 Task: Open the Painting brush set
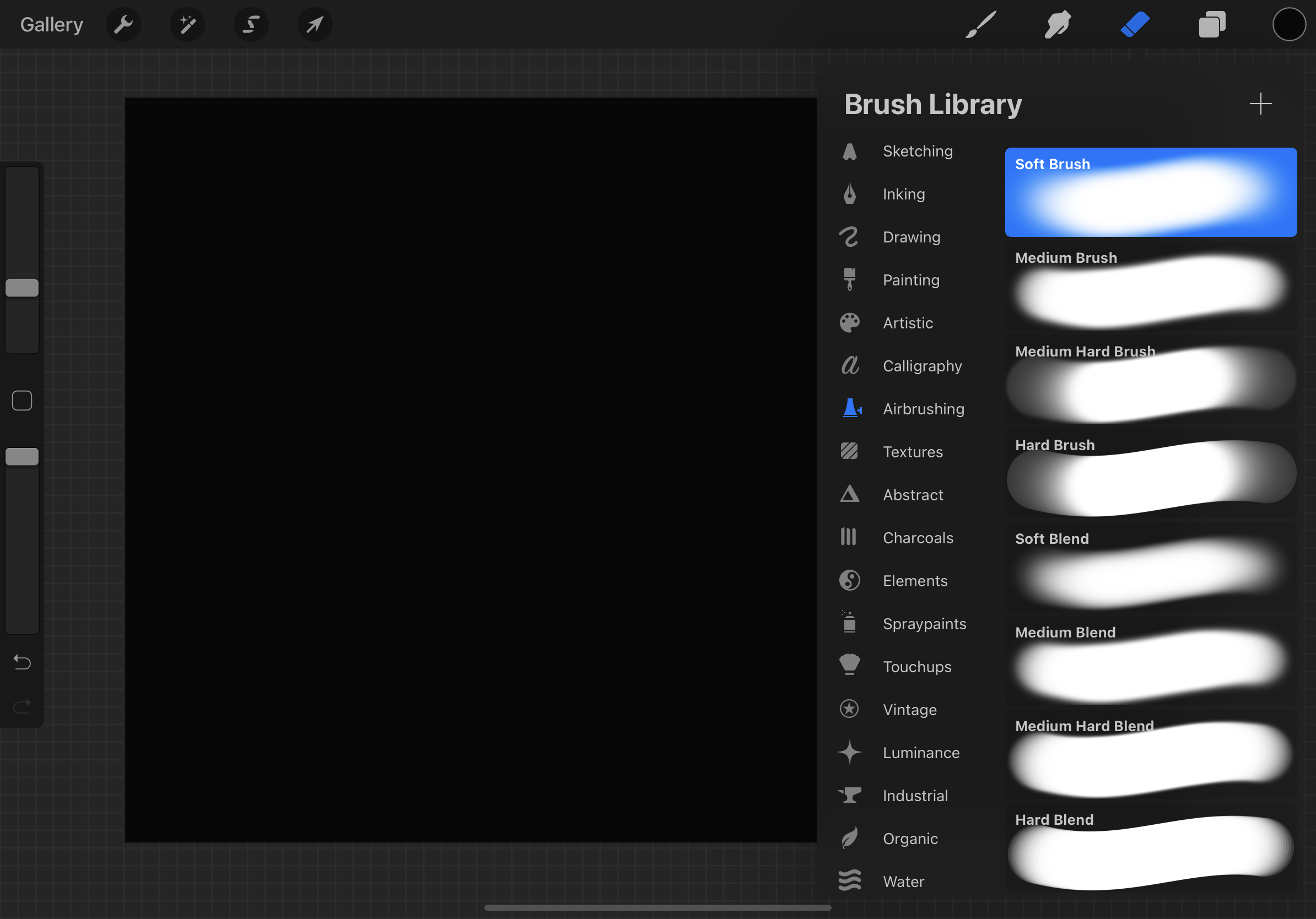(911, 280)
